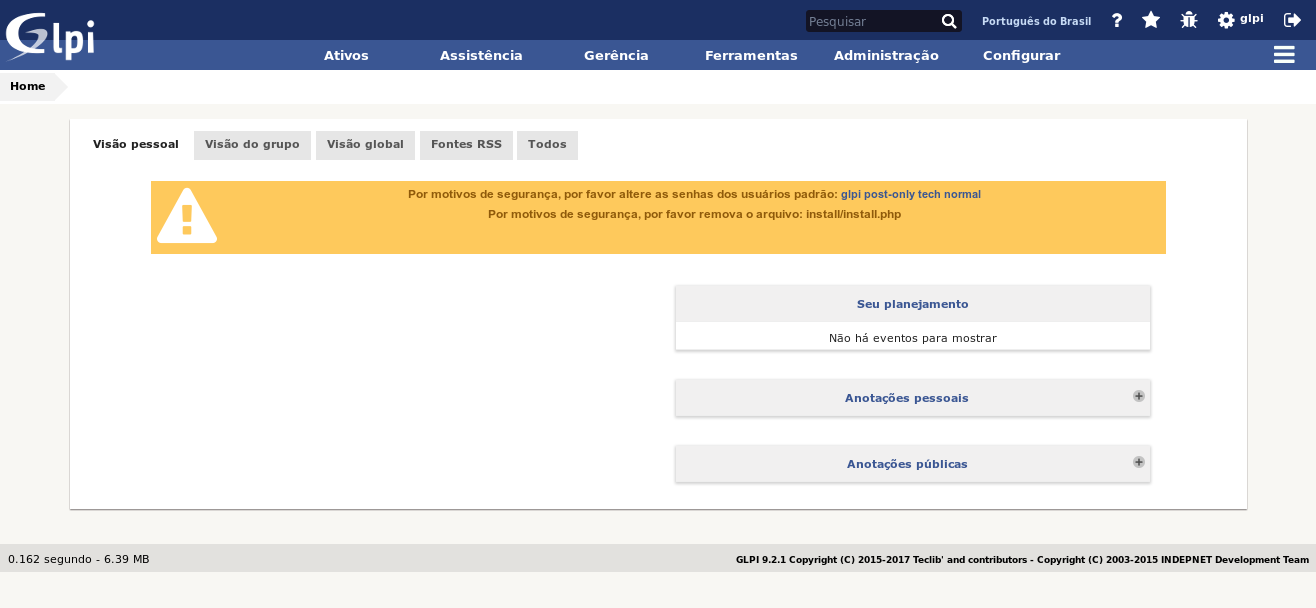Image resolution: width=1316 pixels, height=608 pixels.
Task: Click the Português do Brasil language link
Action: pyautogui.click(x=1036, y=21)
